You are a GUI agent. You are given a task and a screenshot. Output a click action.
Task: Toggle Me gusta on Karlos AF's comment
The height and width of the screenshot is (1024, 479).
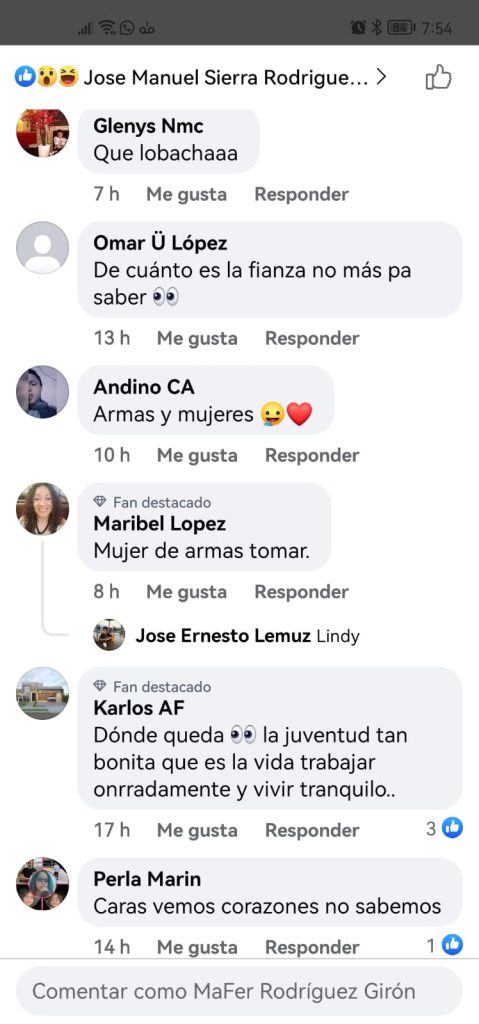[x=197, y=830]
